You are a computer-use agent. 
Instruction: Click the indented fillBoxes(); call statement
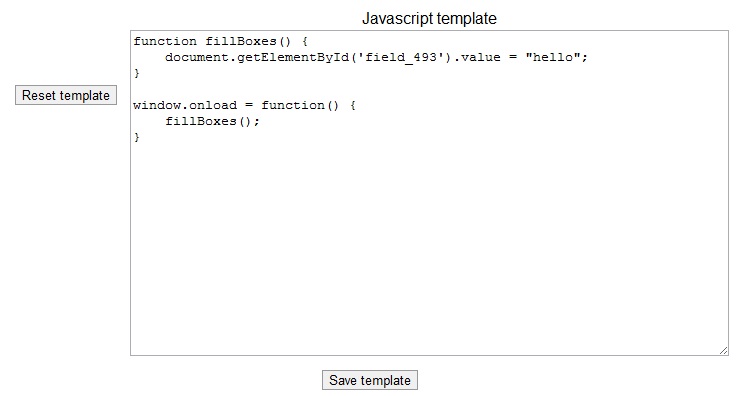point(212,122)
